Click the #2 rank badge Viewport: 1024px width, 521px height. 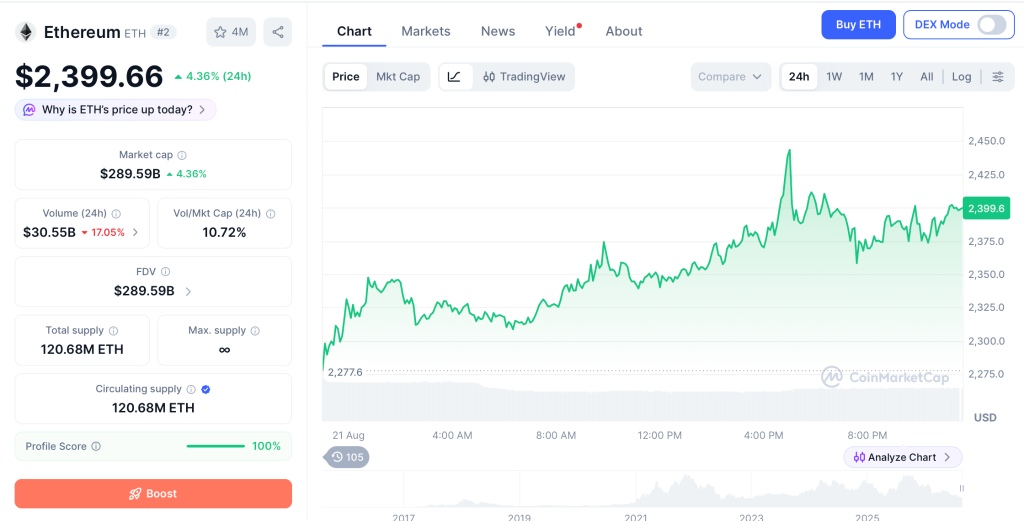163,32
